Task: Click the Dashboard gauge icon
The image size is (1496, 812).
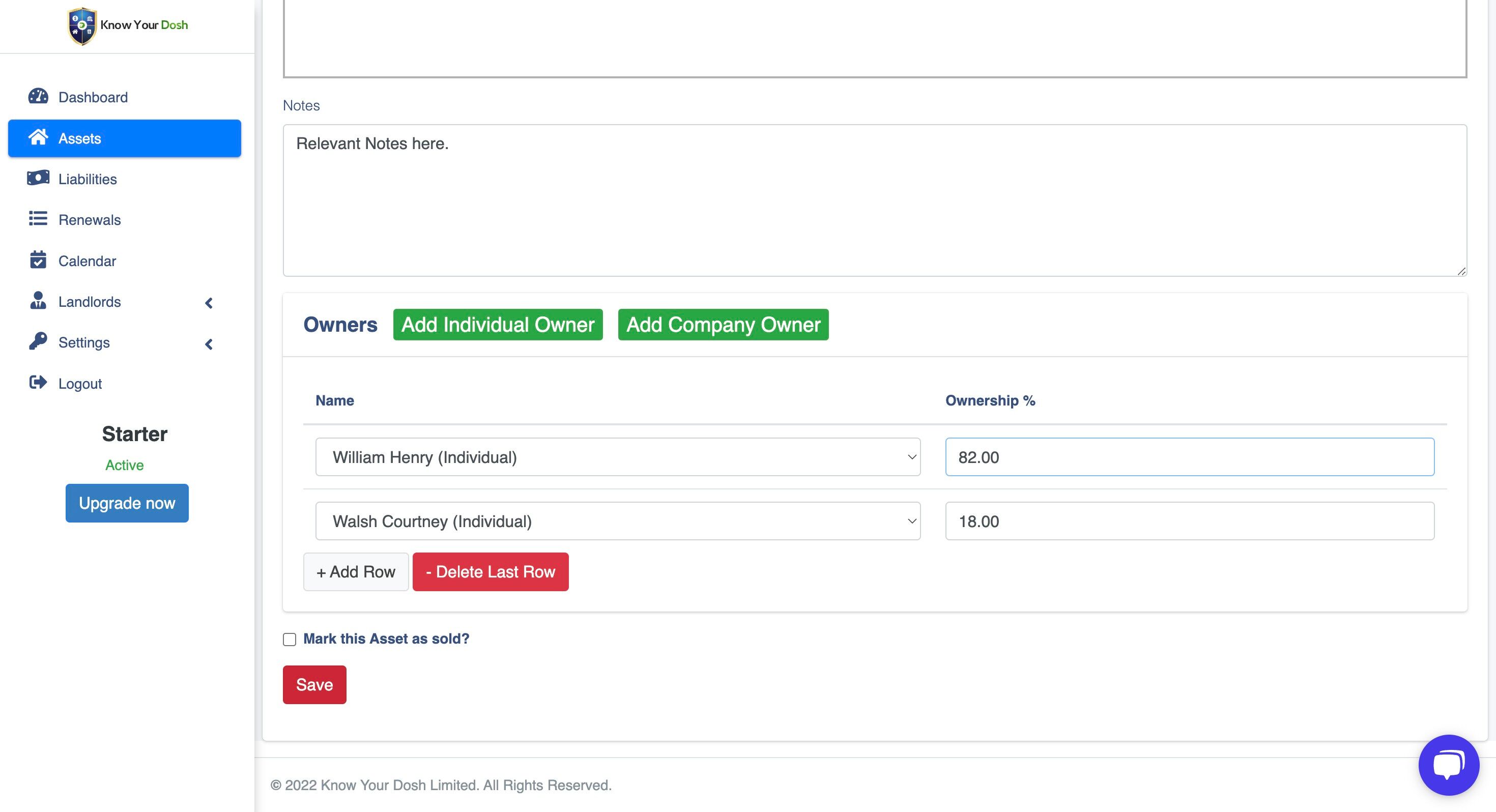Action: click(x=38, y=97)
